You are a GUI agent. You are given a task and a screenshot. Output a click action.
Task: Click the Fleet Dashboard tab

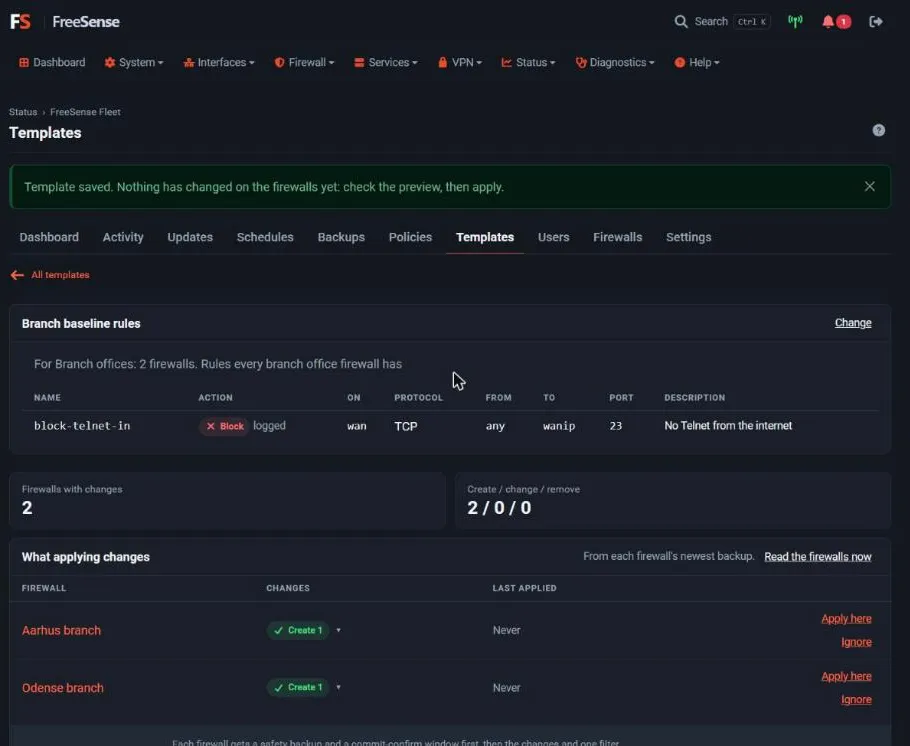[x=49, y=237]
